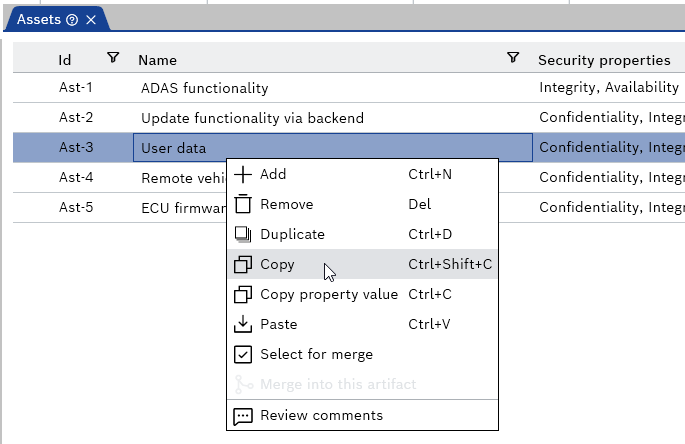
Task: Switch to the Assets tab
Action: (40, 20)
